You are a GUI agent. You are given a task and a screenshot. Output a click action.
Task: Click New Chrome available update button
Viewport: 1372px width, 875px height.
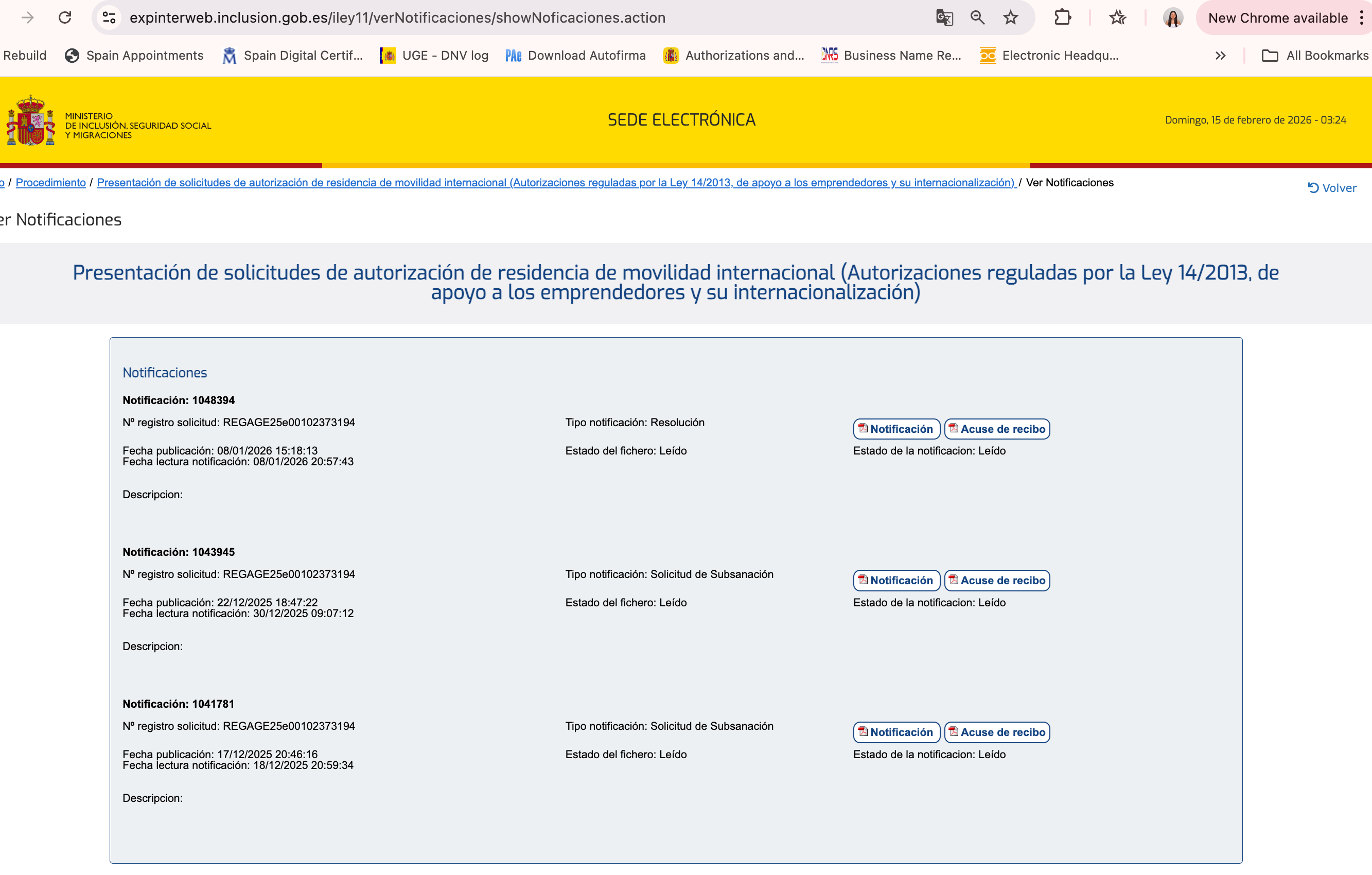[x=1277, y=17]
